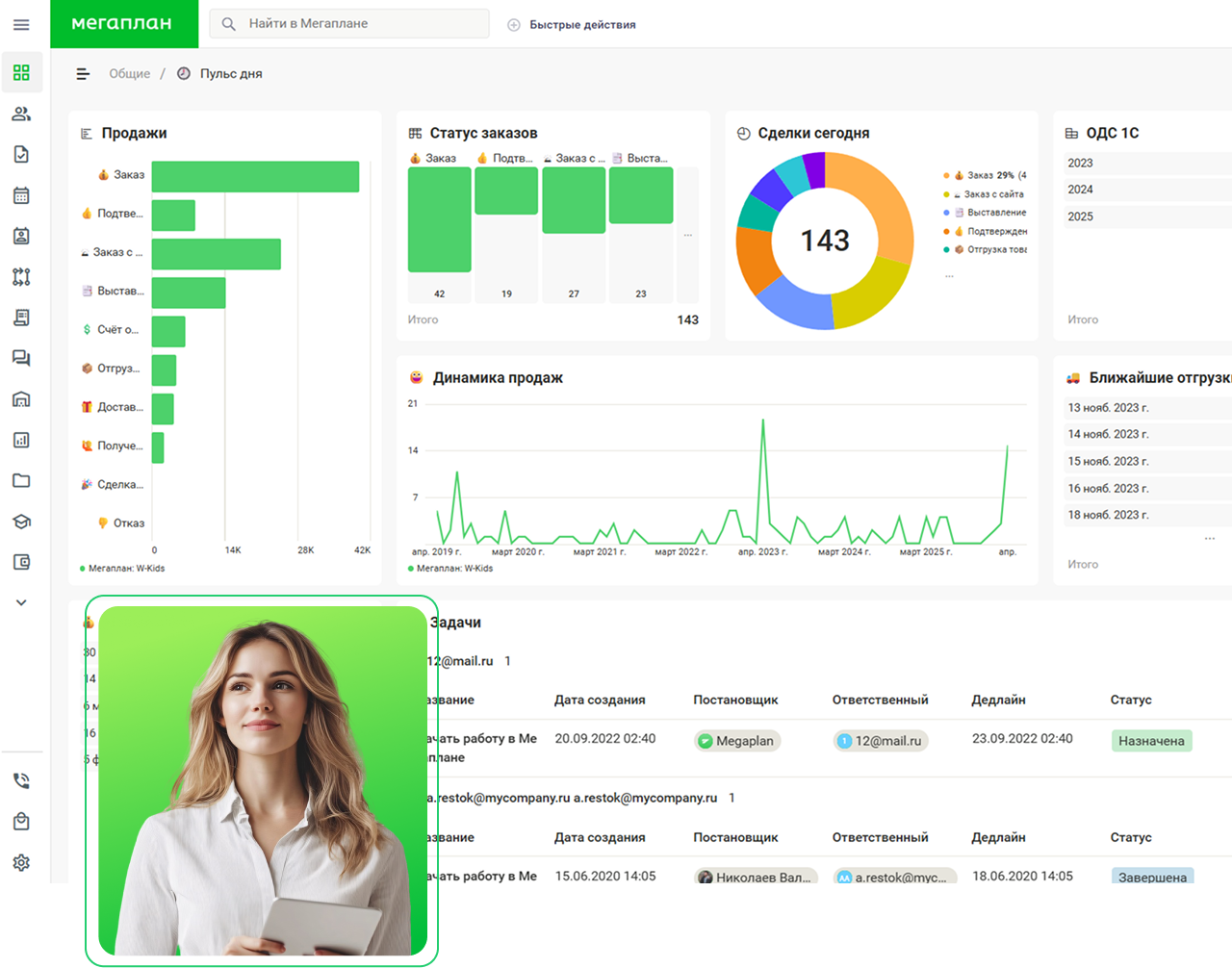
Task: Select 13 нояб. 2023 г. shipment row
Action: pos(1148,408)
